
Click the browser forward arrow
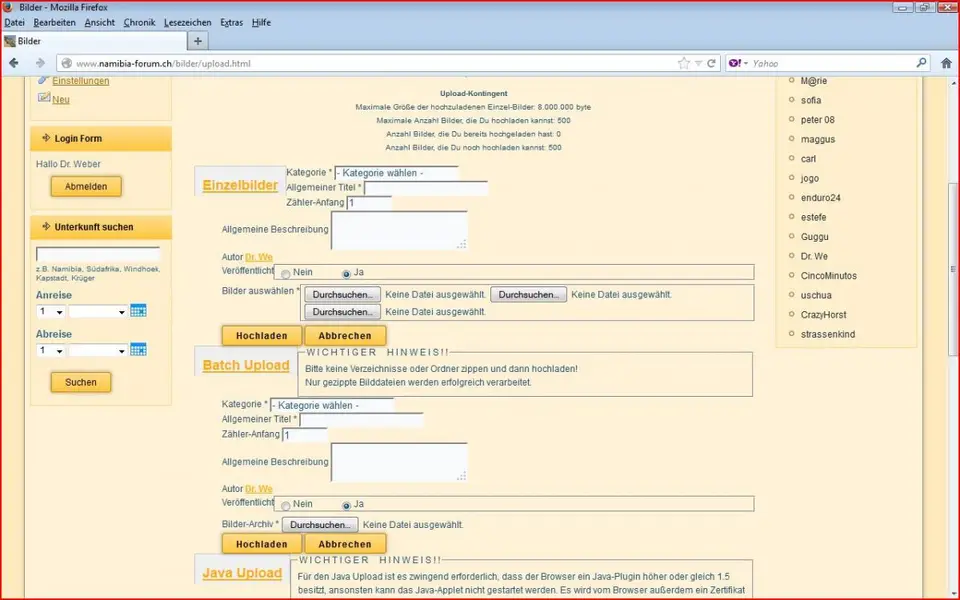(x=40, y=63)
